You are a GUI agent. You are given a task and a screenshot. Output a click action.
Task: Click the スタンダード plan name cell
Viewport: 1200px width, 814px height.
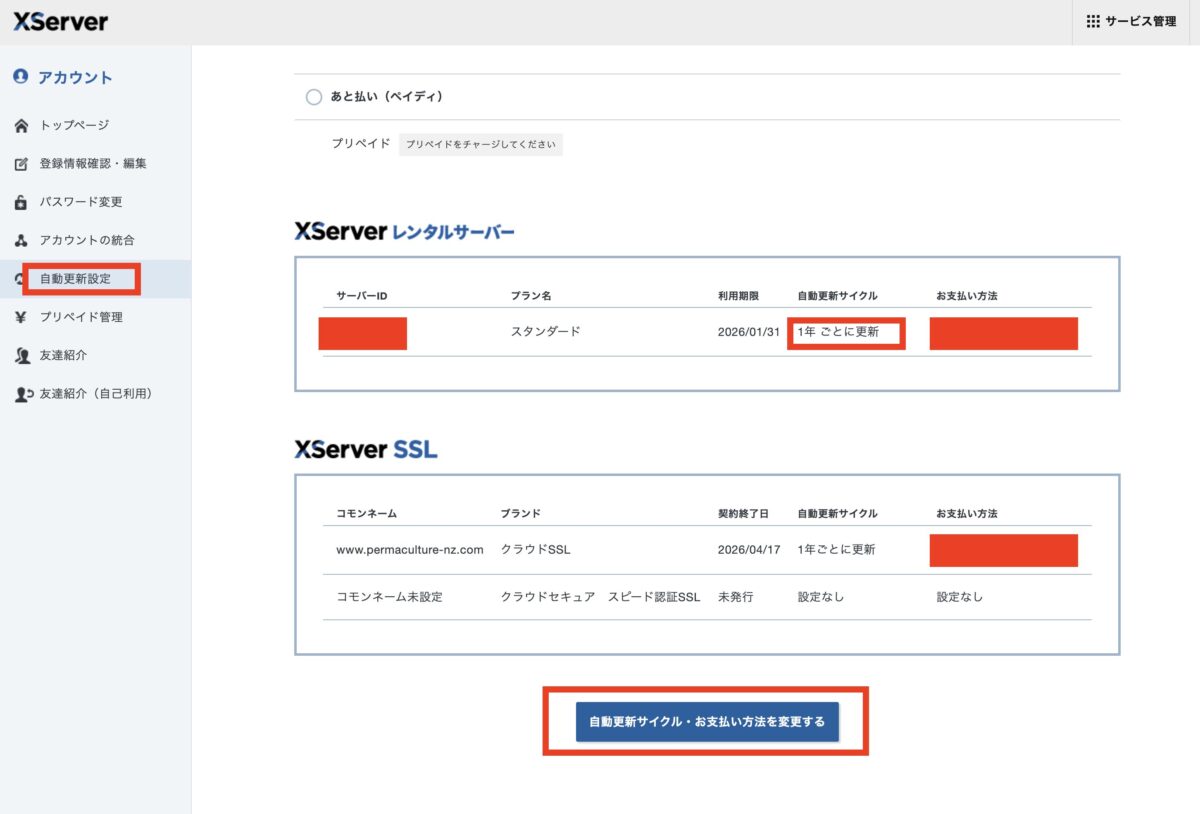(545, 332)
